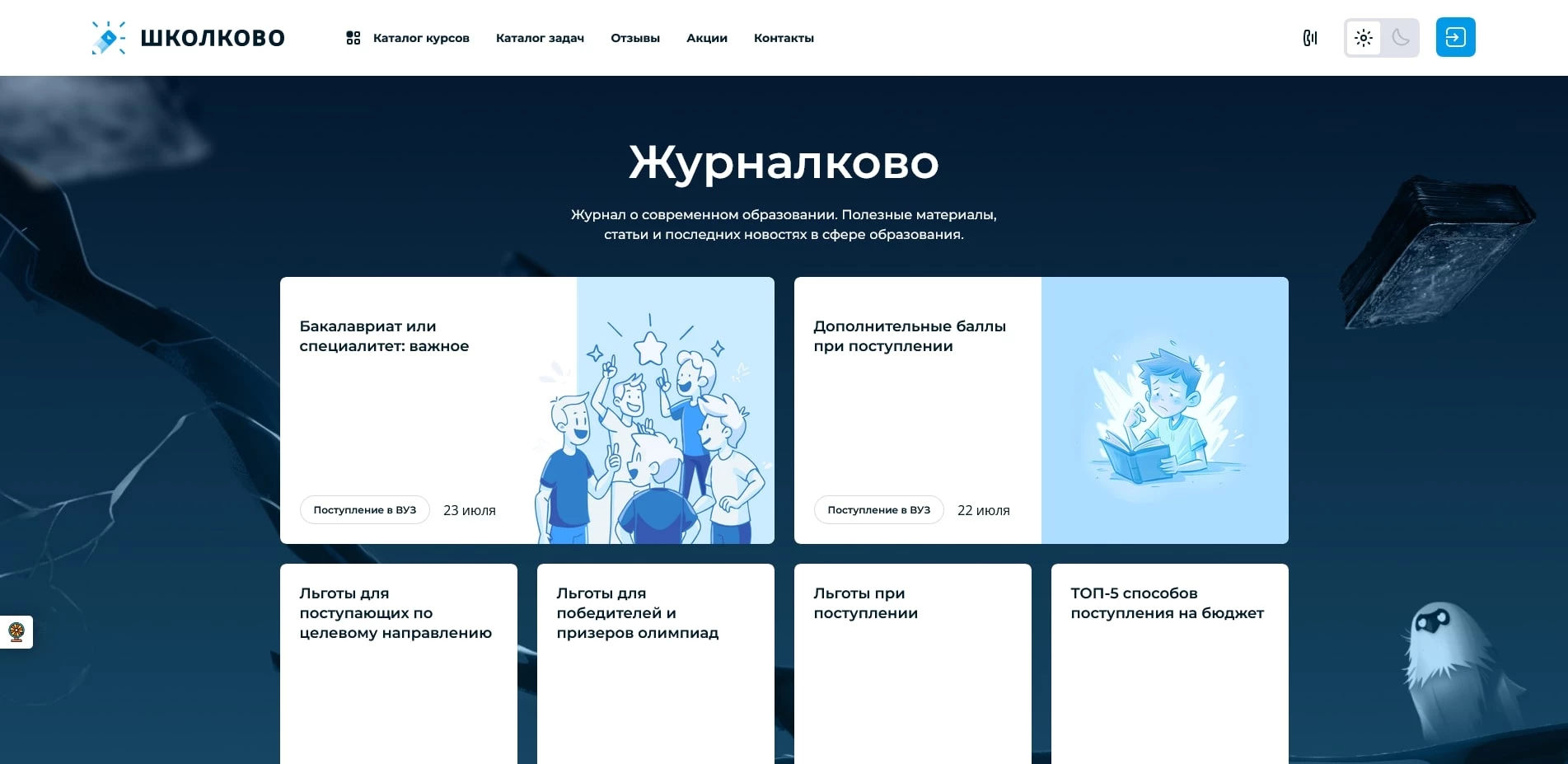Screen dimensions: 1568x764
Task: Open 'Дополнительные баллы при поступлении' article
Action: coord(909,336)
